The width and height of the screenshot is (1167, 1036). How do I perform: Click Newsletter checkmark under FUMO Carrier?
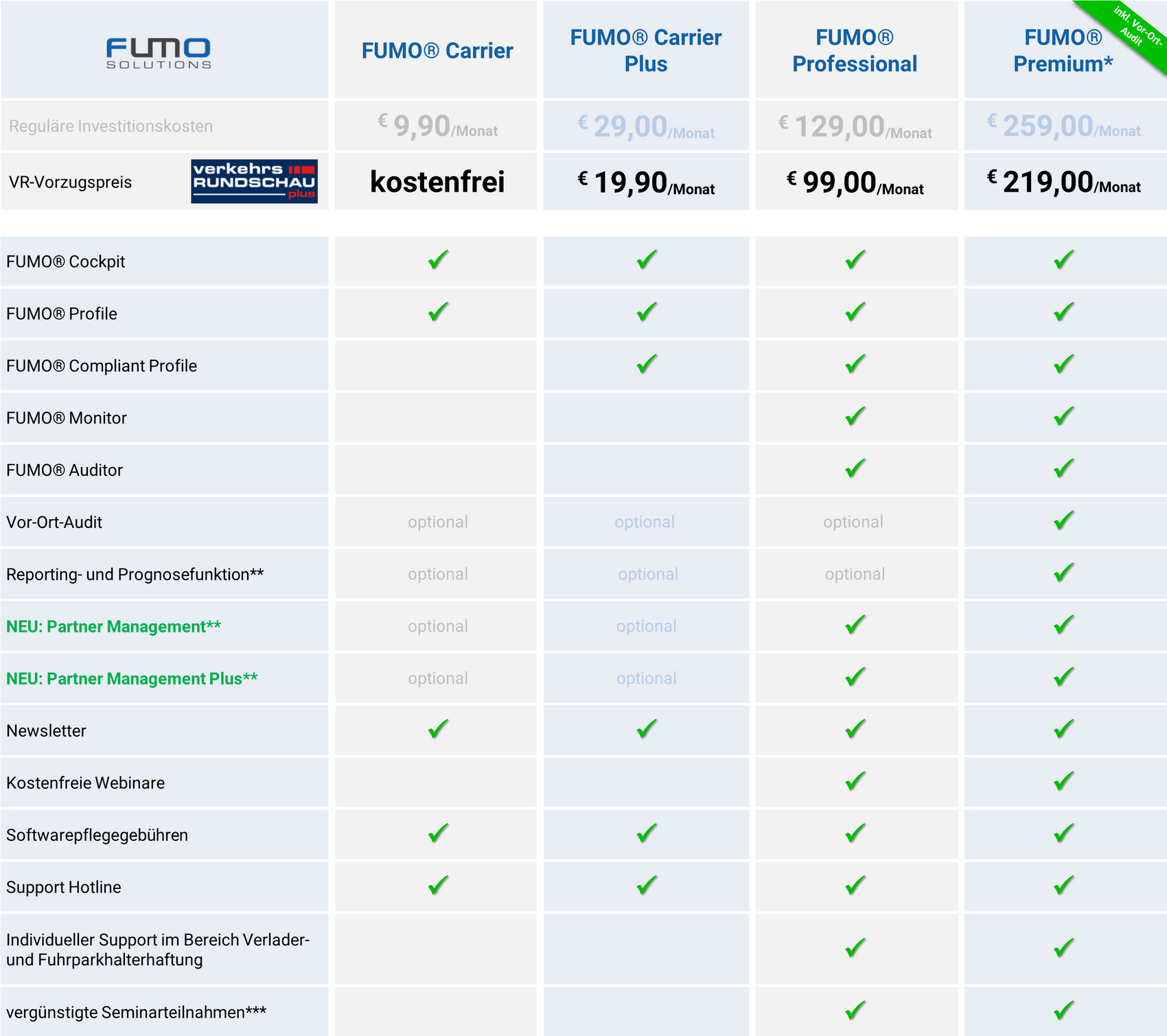coord(438,729)
